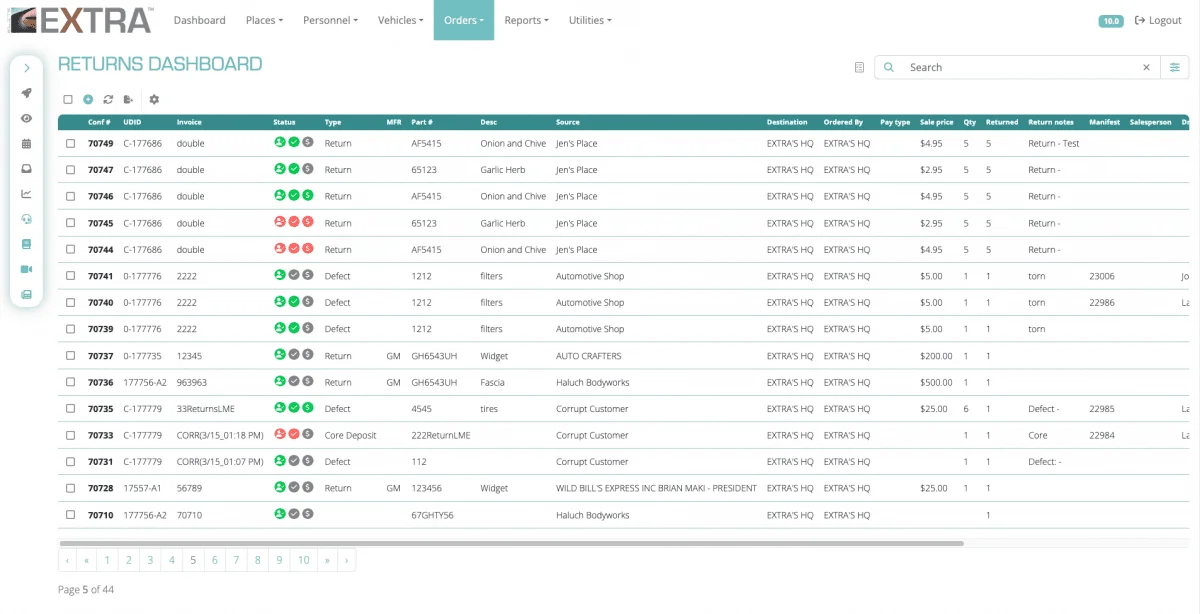Click the green person status icon in row 70710
The height and width of the screenshot is (614, 1200).
pyautogui.click(x=280, y=514)
